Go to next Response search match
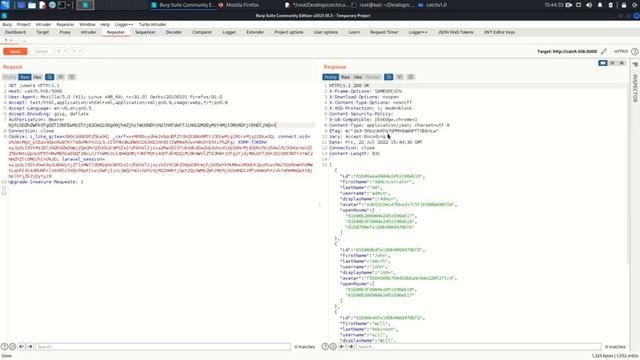The width and height of the screenshot is (640, 360). click(x=351, y=347)
